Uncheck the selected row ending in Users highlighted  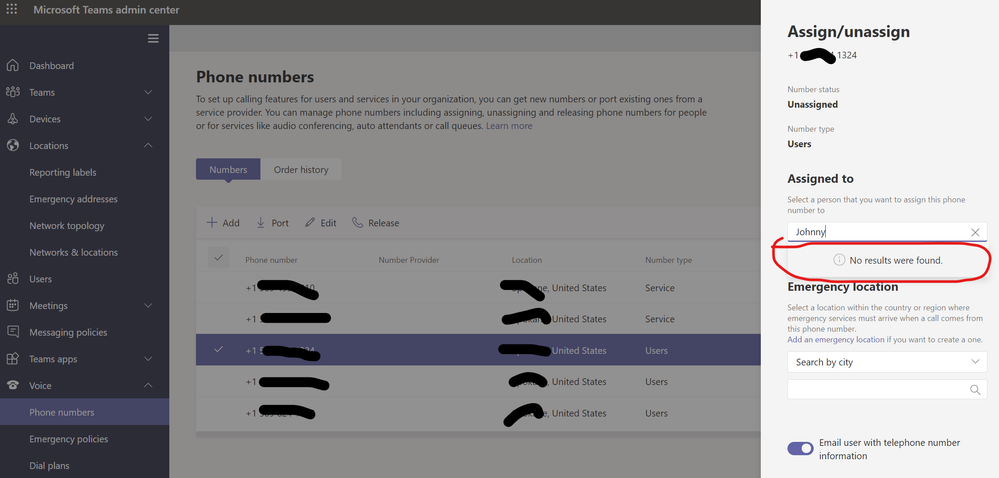click(x=219, y=349)
